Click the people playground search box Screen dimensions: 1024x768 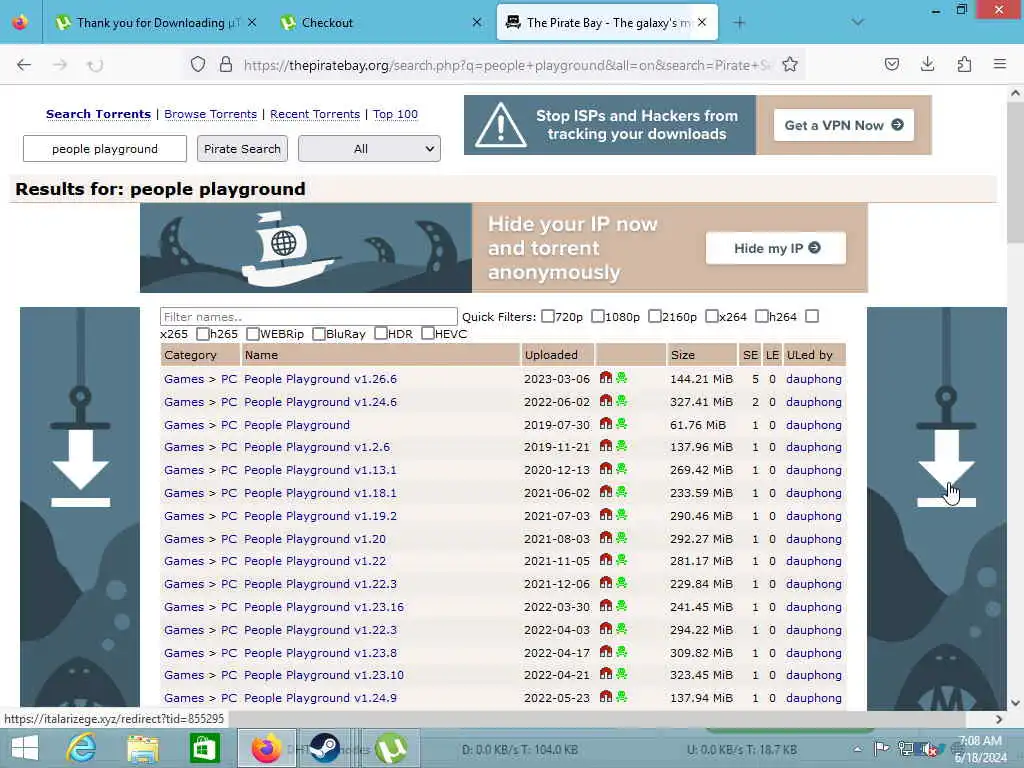pyautogui.click(x=104, y=148)
